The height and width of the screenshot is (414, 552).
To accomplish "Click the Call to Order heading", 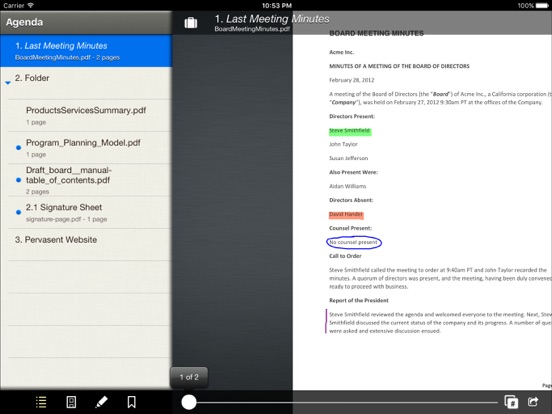I will (345, 256).
